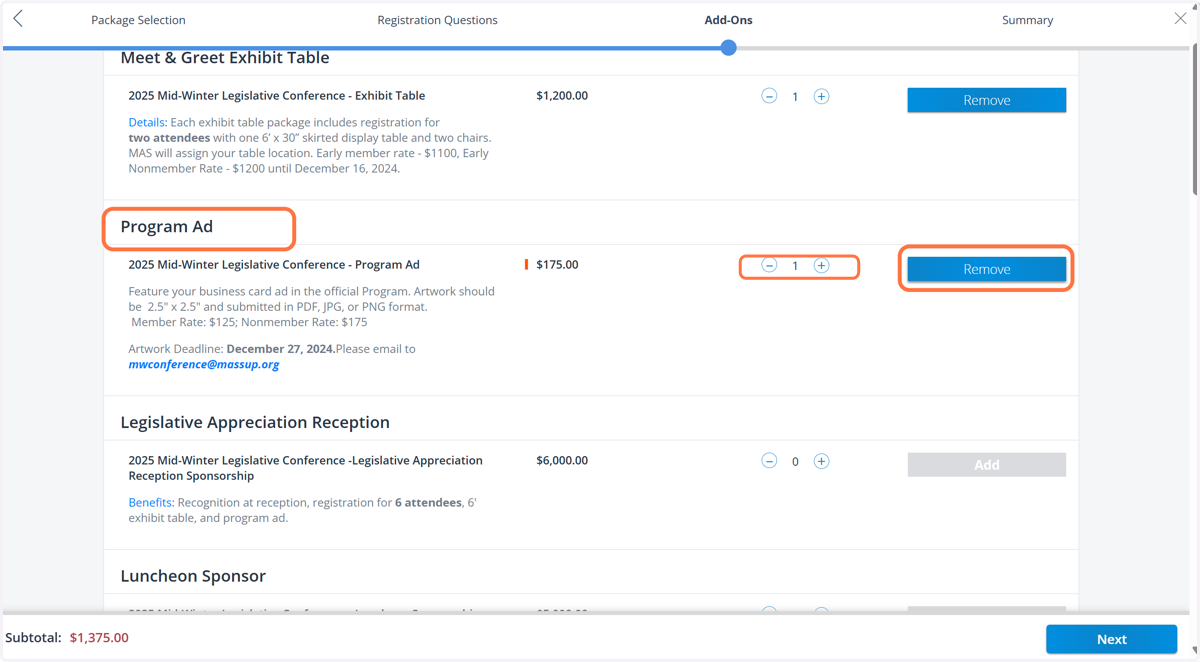
Task: Click the Program Ad section heading
Action: pyautogui.click(x=167, y=227)
